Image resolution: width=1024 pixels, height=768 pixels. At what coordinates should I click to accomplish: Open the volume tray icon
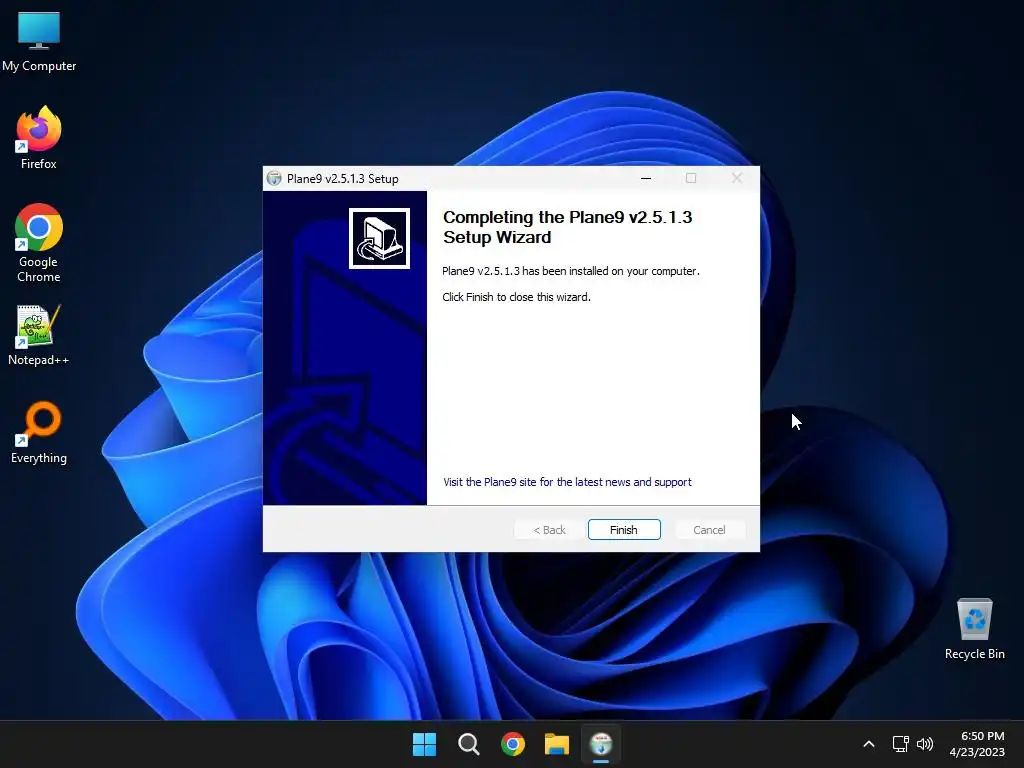tap(925, 744)
